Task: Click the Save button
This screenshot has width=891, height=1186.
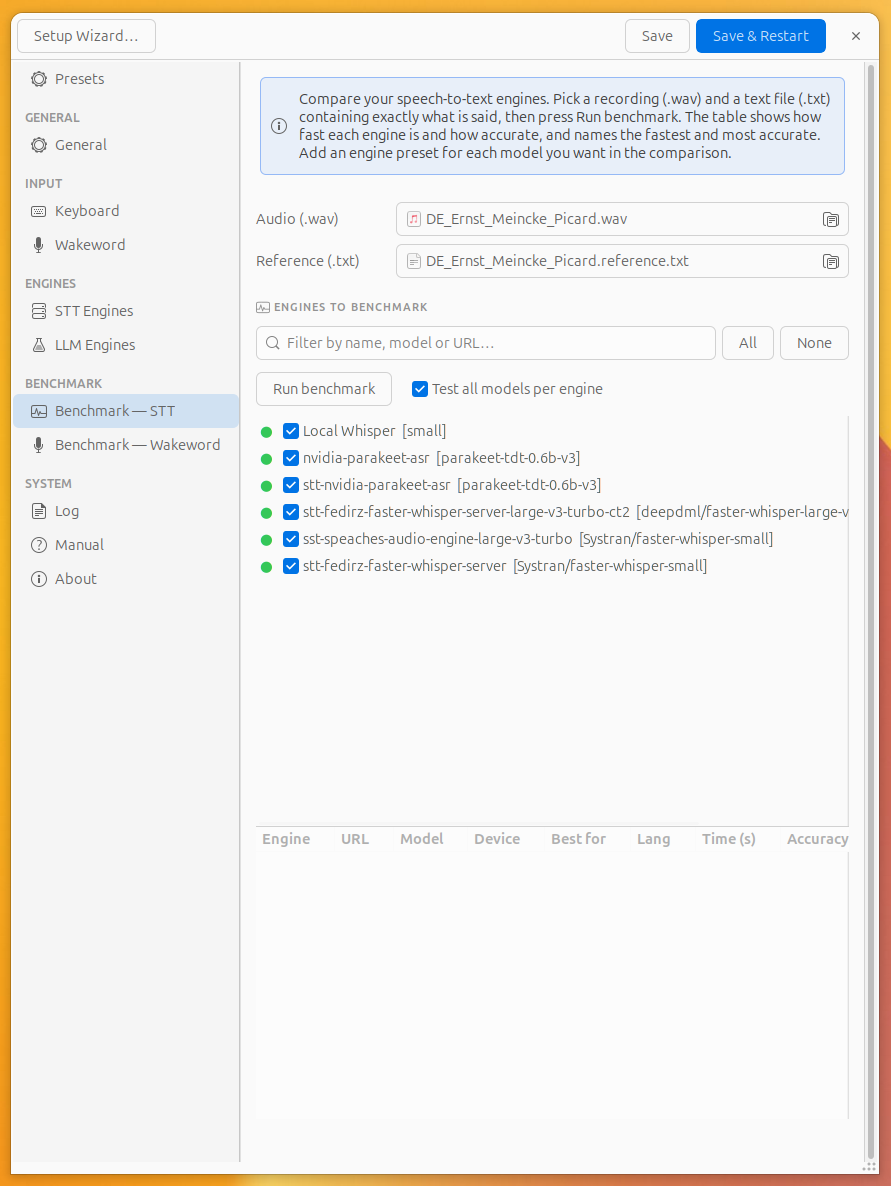Action: point(657,36)
